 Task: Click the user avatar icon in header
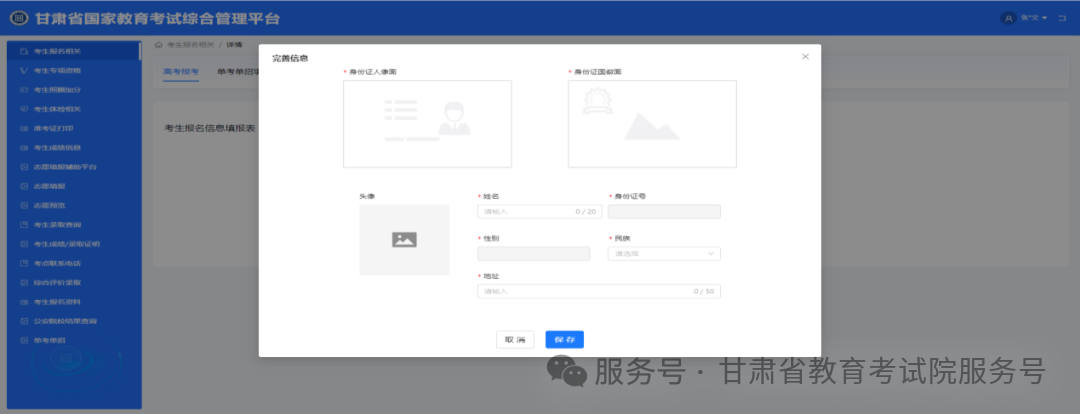click(1008, 19)
